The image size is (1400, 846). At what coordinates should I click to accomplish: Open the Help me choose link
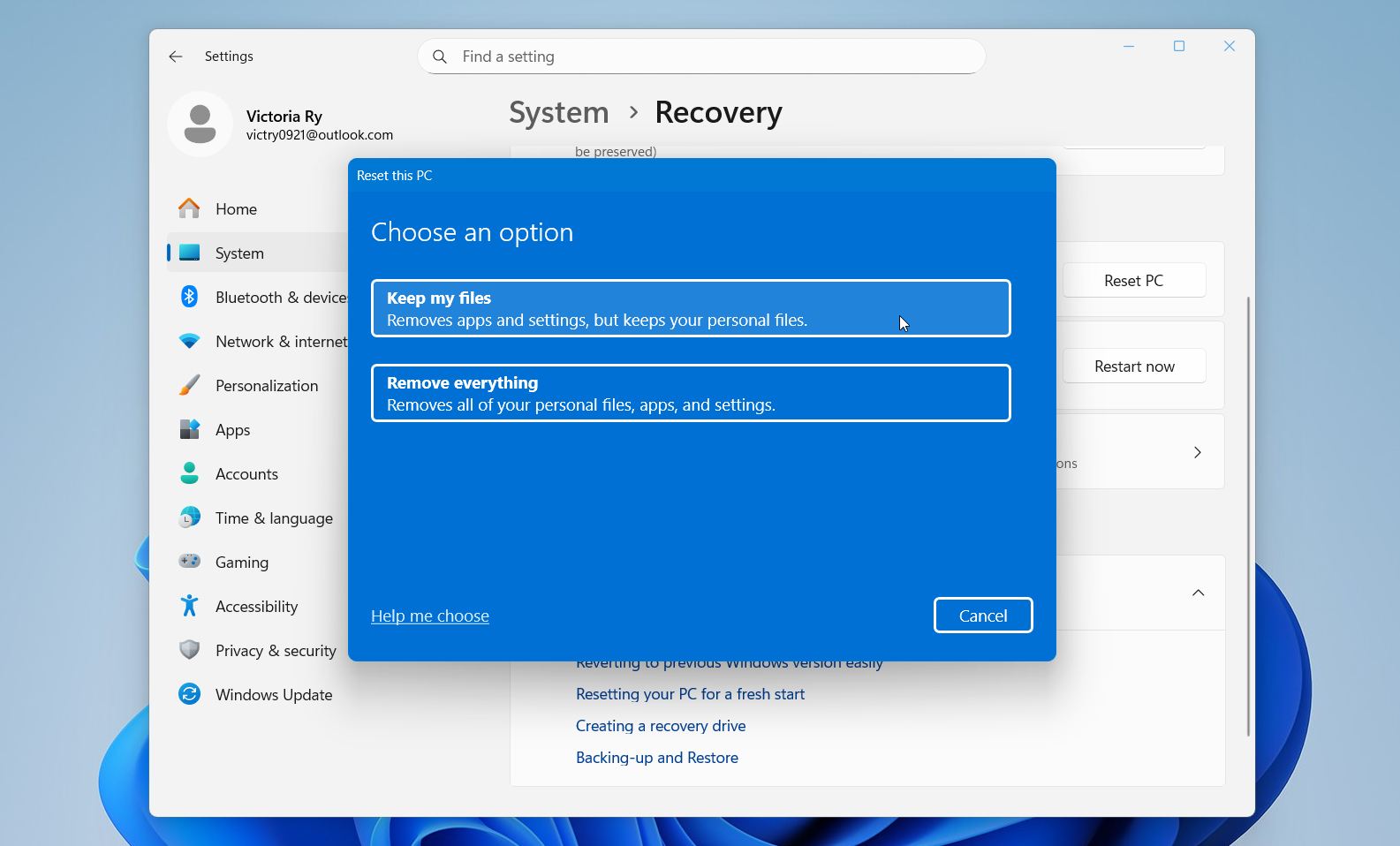[x=429, y=616]
